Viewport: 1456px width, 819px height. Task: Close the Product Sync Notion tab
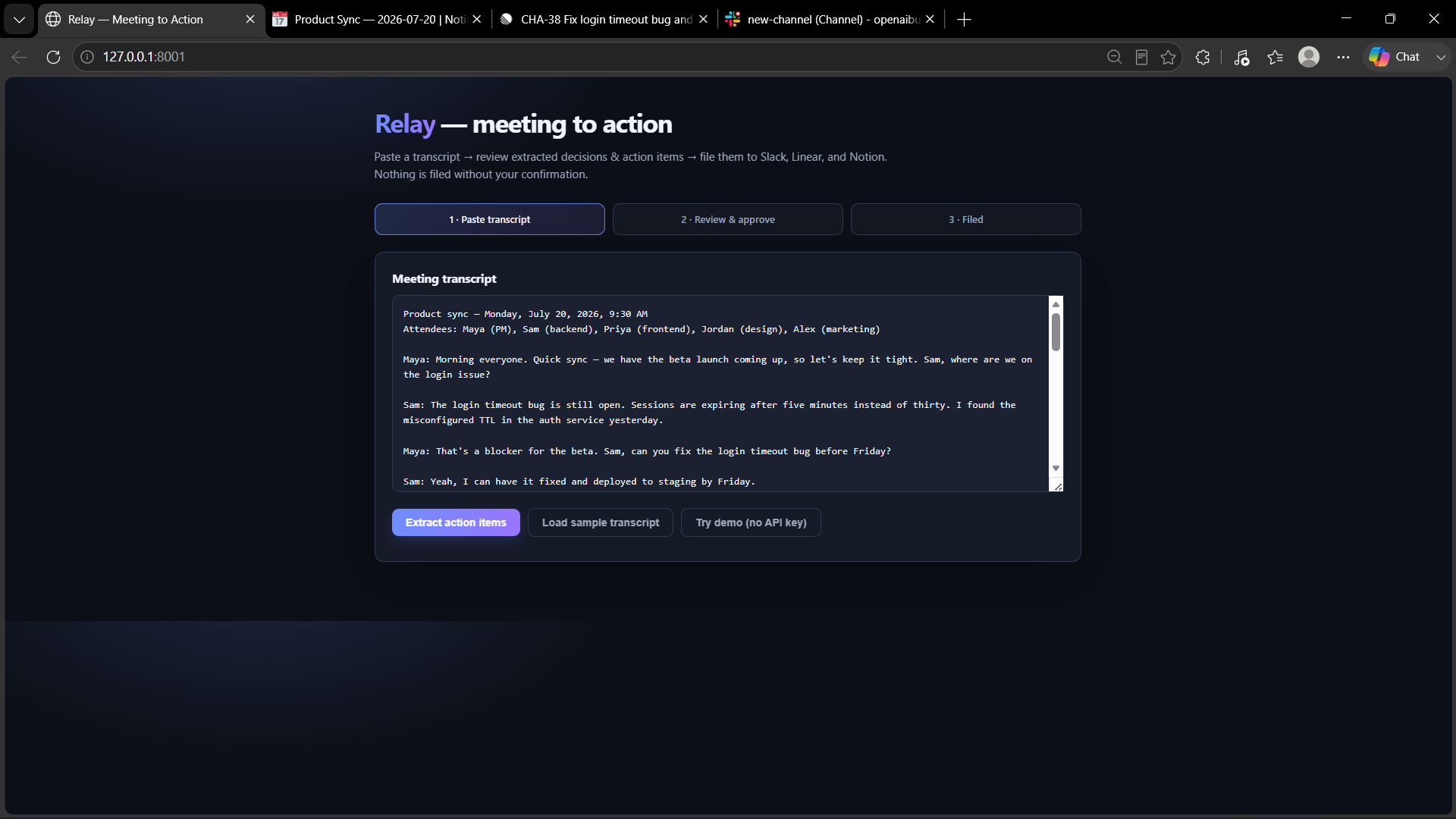point(476,20)
